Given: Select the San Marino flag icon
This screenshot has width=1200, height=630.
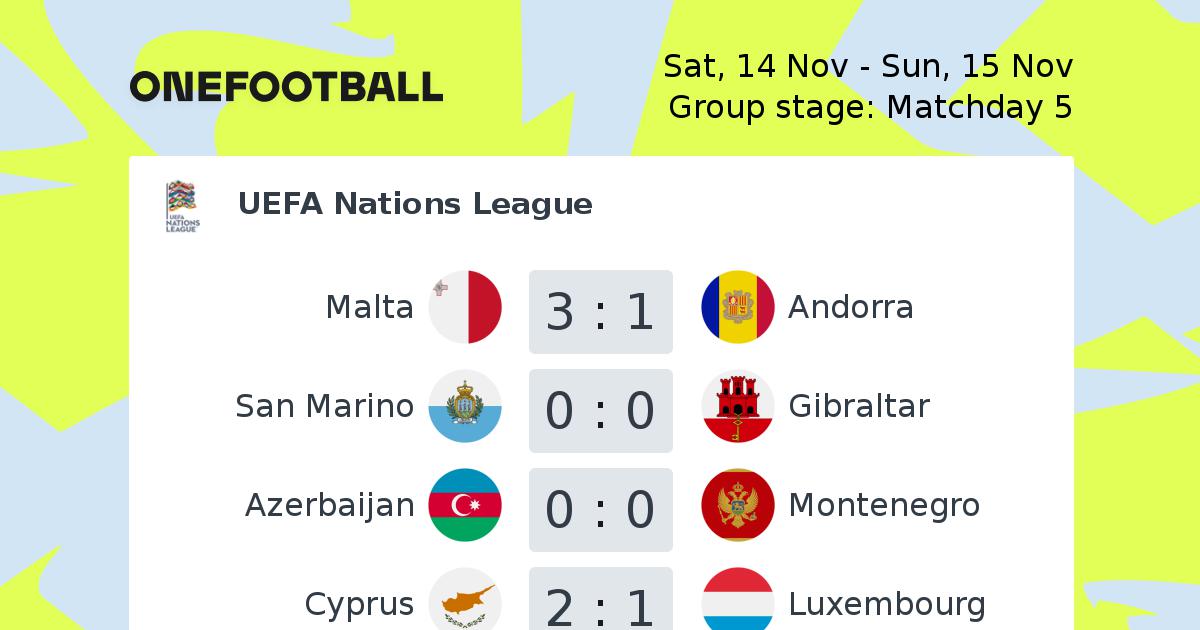Looking at the screenshot, I should pyautogui.click(x=465, y=406).
